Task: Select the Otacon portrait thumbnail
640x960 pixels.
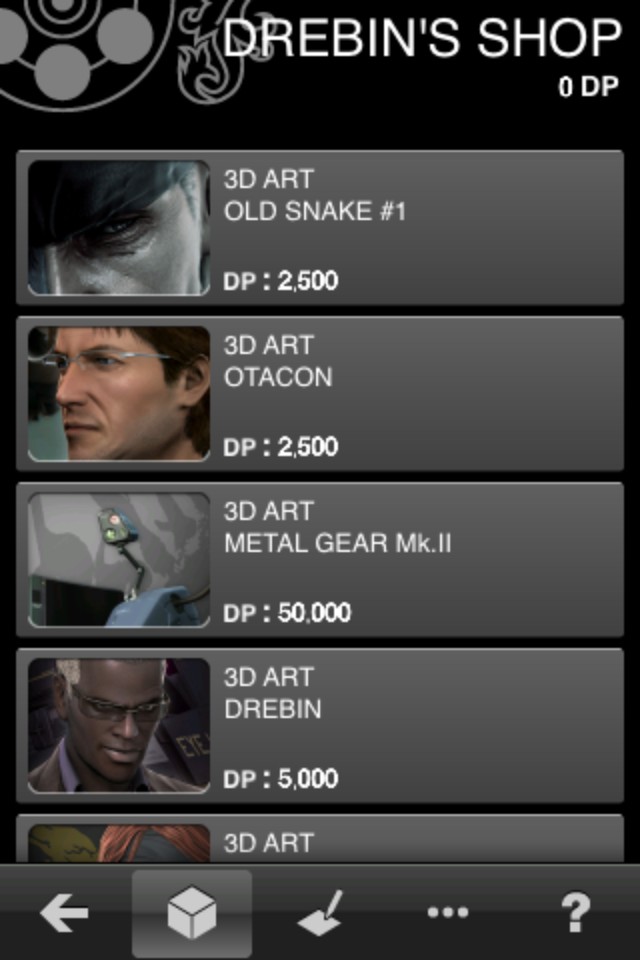Action: pyautogui.click(x=119, y=394)
